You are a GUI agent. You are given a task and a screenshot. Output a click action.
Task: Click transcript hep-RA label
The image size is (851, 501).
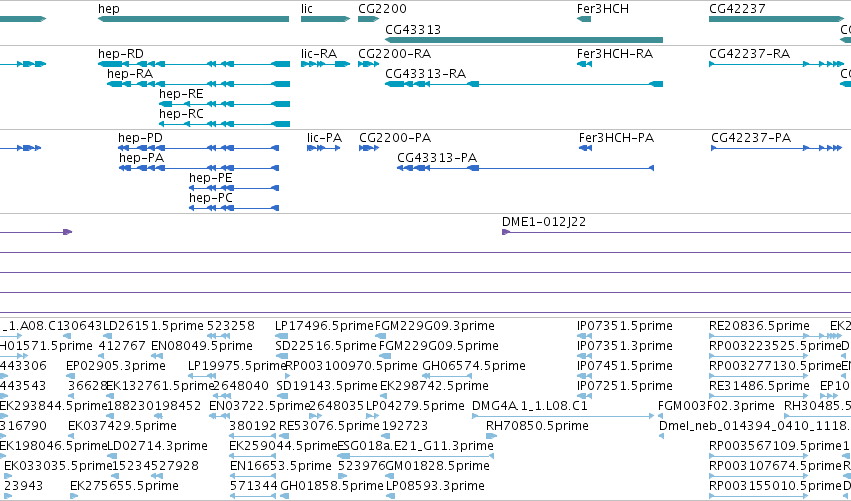coord(130,74)
